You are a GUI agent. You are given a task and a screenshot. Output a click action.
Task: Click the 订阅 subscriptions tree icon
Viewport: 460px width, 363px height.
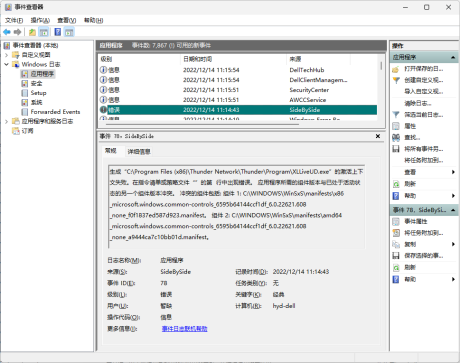tap(16, 131)
